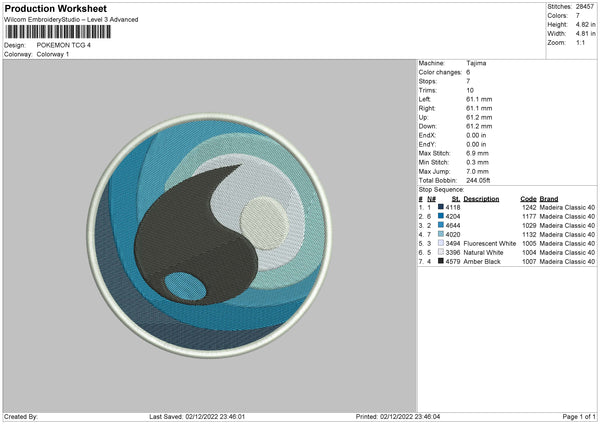This screenshot has height=424, width=600.
Task: Click the Brand column header
Action: point(549,199)
